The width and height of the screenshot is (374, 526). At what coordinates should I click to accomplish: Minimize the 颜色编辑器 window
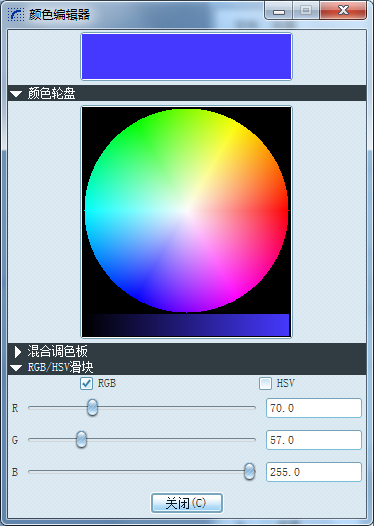279,11
